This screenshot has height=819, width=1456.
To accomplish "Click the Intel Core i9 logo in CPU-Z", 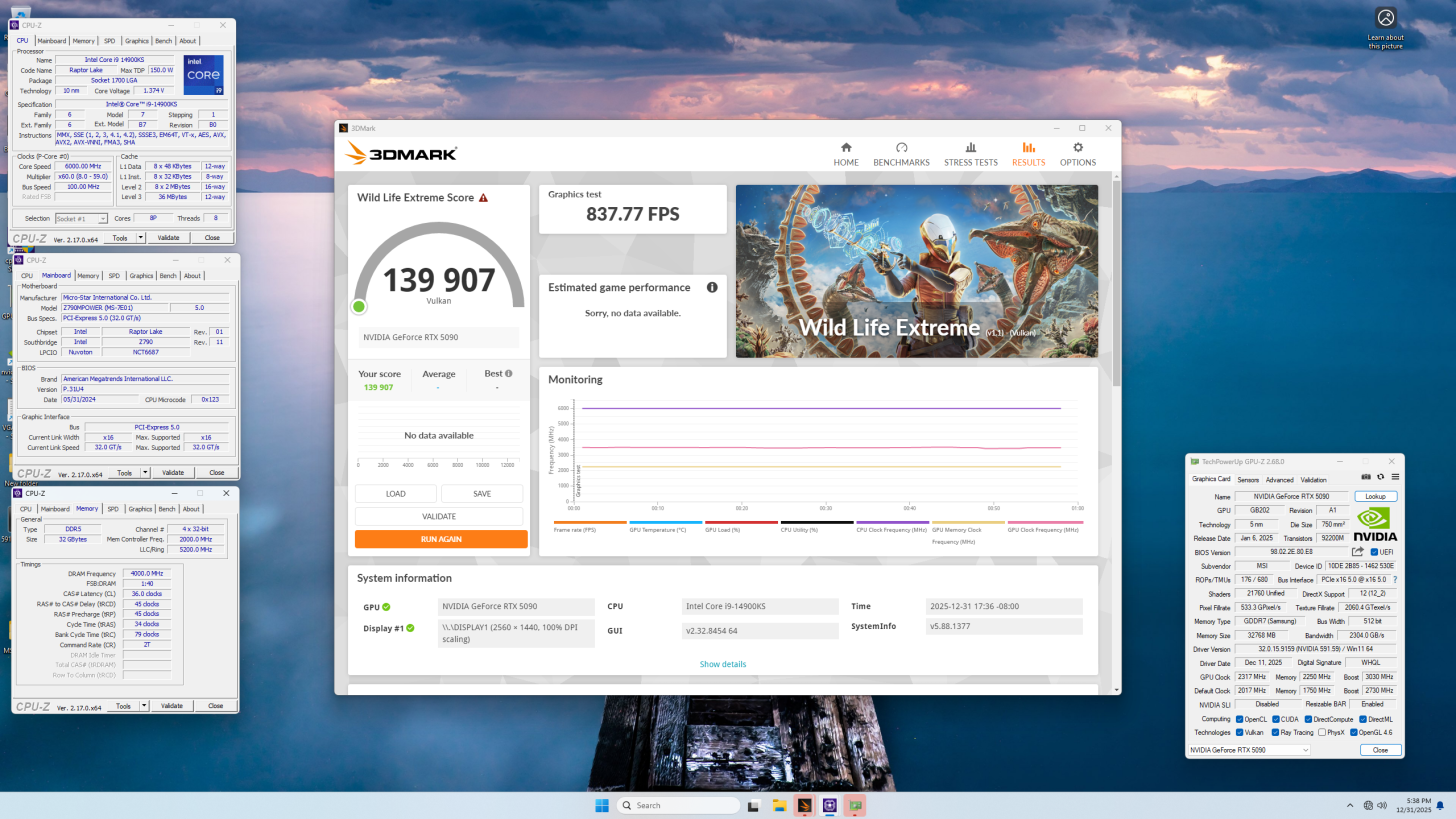I will point(204,75).
